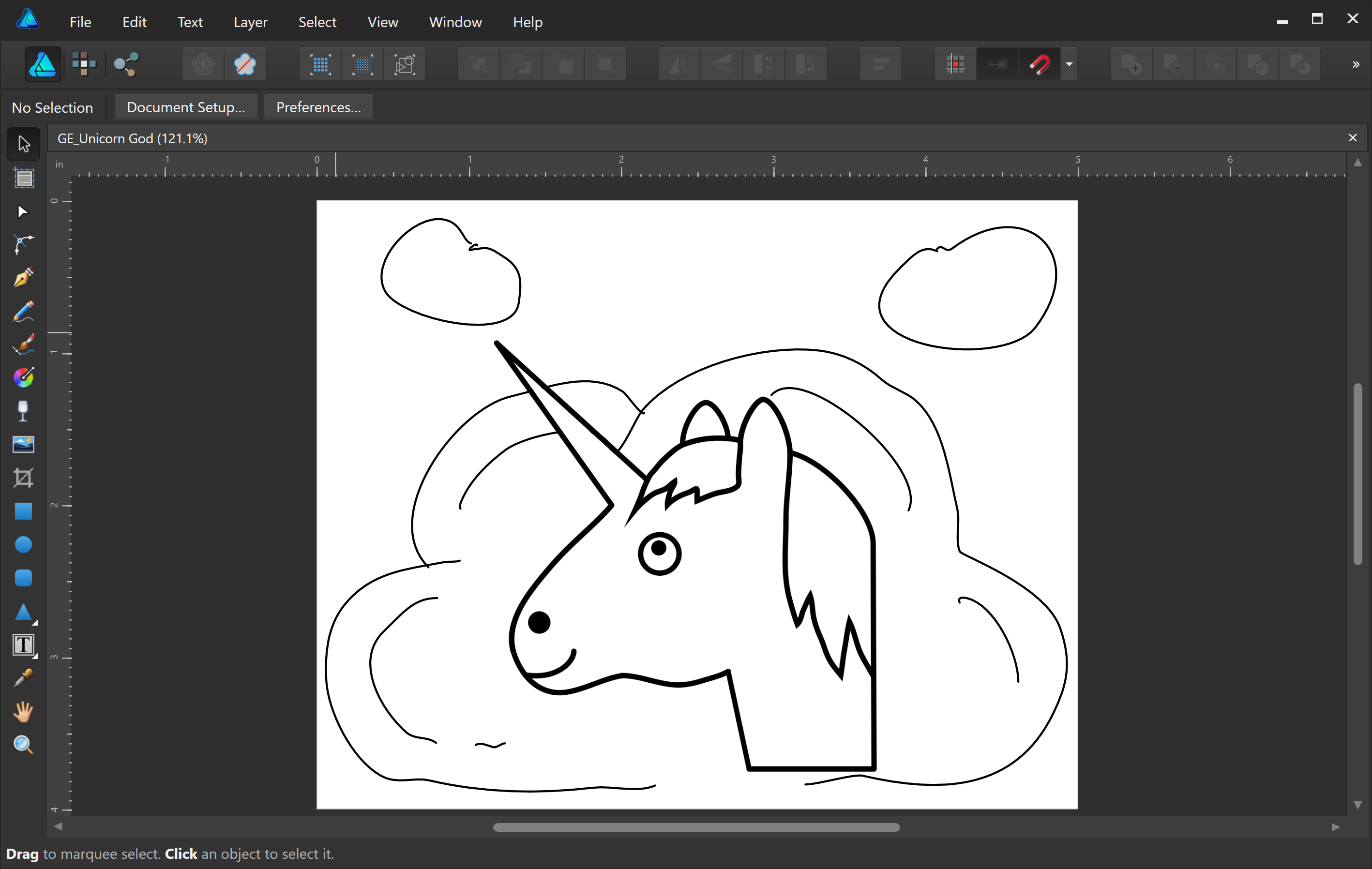Pick the Colour Picker tool
This screenshot has height=869, width=1372.
click(x=24, y=677)
